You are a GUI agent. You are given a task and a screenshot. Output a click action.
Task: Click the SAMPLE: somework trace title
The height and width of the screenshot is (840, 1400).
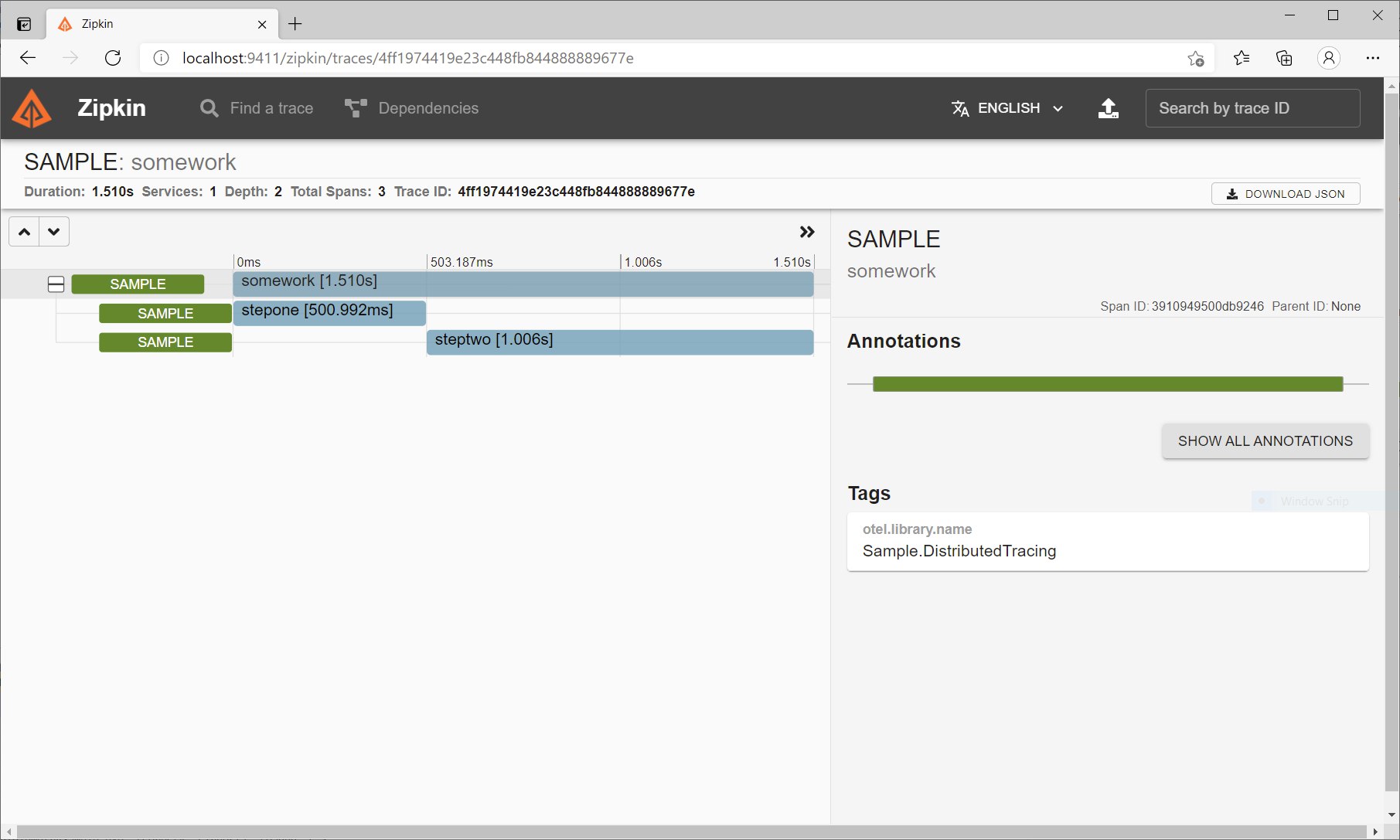tap(130, 162)
